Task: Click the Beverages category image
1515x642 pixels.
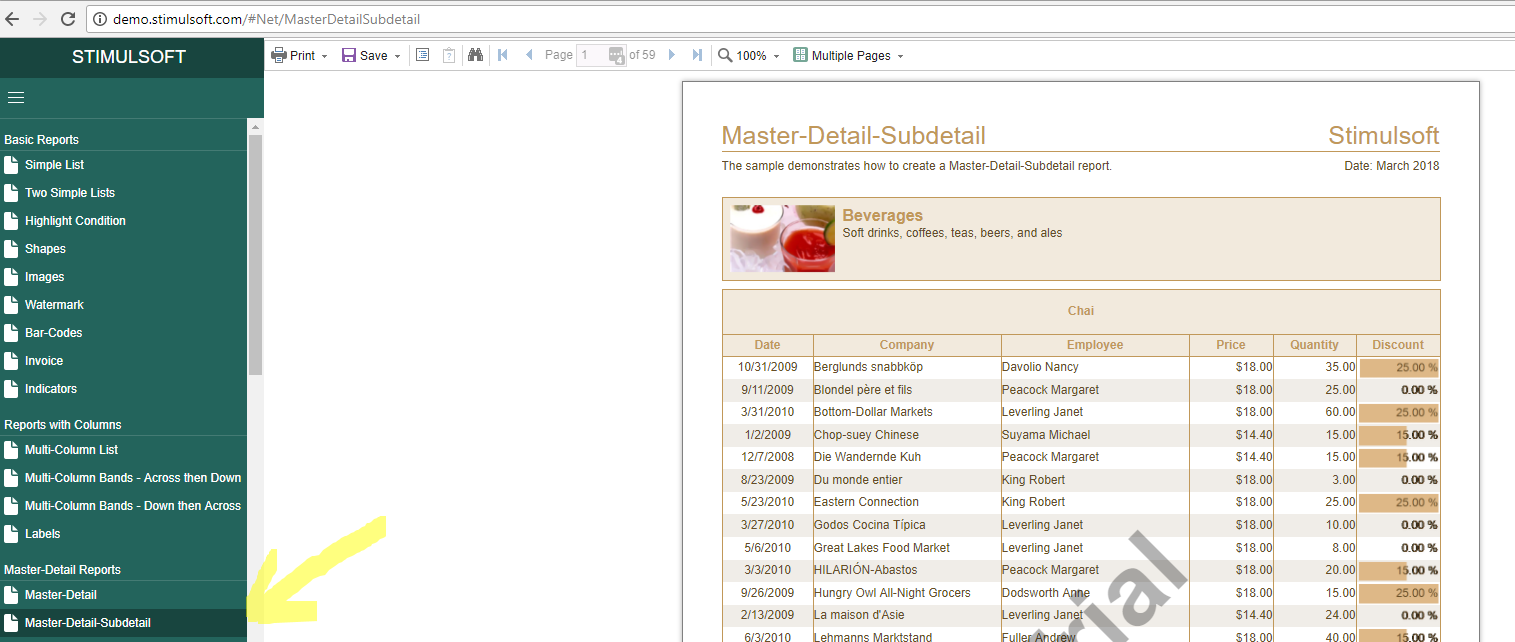Action: click(x=782, y=238)
